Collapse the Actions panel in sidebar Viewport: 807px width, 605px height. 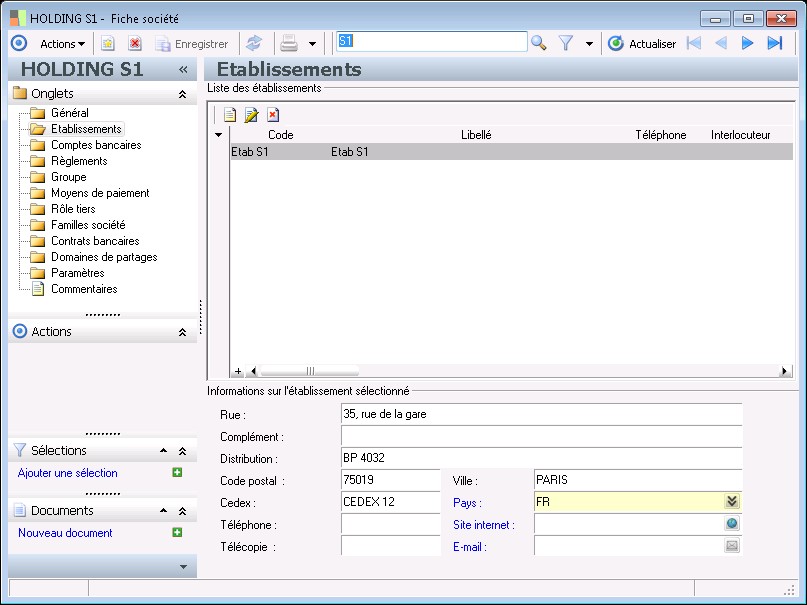coord(182,332)
